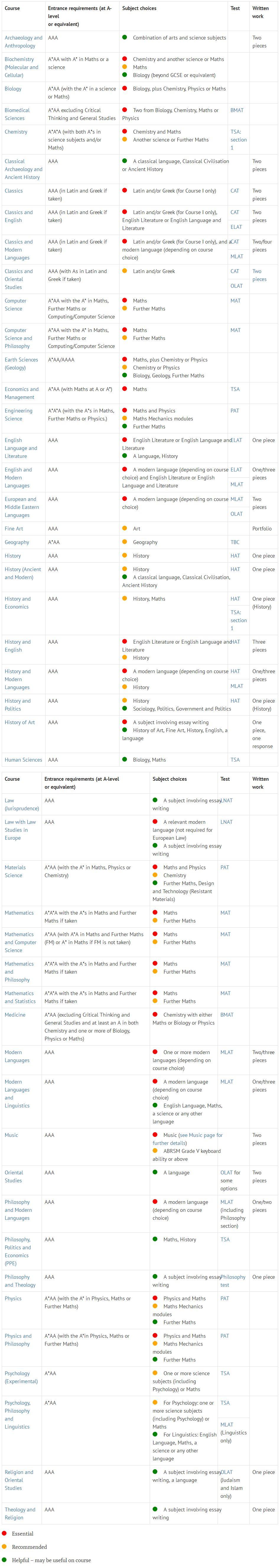Image resolution: width=279 pixels, height=1568 pixels.
Task: Open the Psychology (Experimental) course link
Action: 21,1377
